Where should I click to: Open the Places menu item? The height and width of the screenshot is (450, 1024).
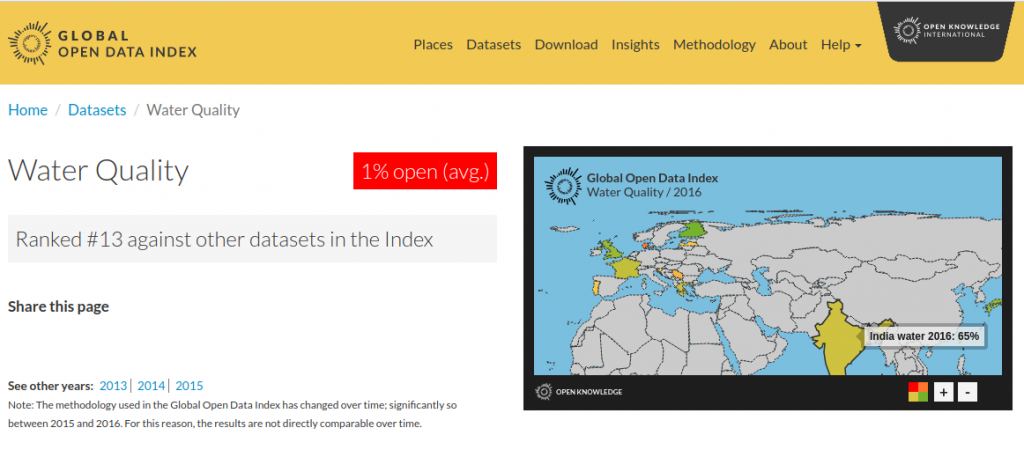(x=433, y=44)
